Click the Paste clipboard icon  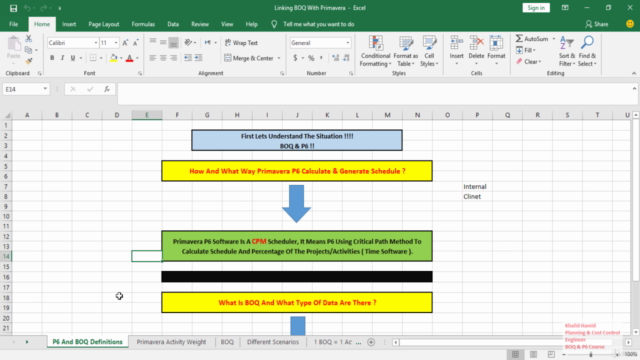pyautogui.click(x=13, y=44)
